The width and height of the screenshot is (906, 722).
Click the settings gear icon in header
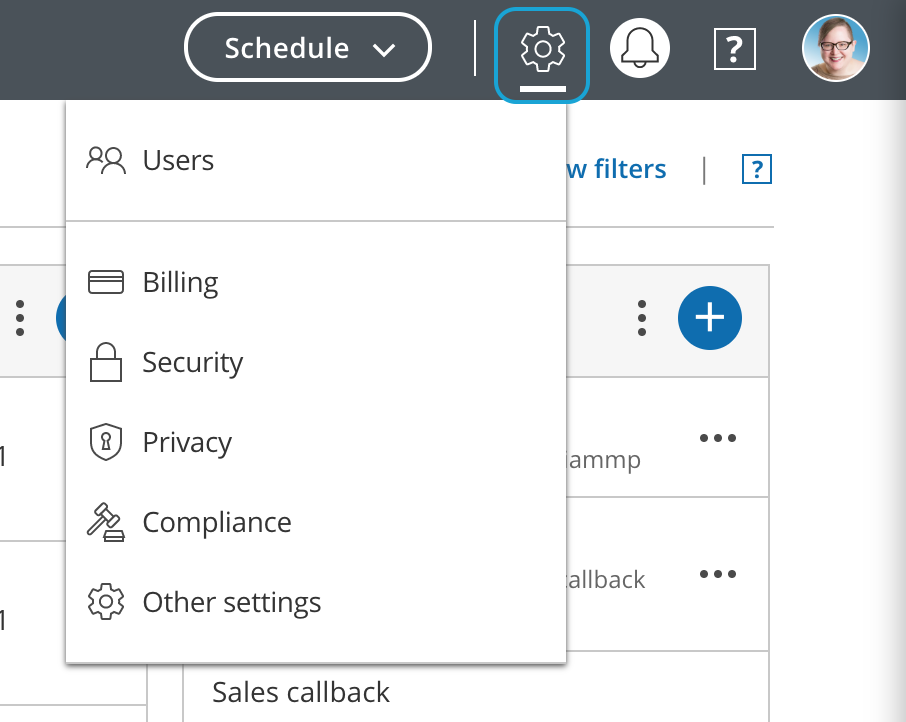542,50
